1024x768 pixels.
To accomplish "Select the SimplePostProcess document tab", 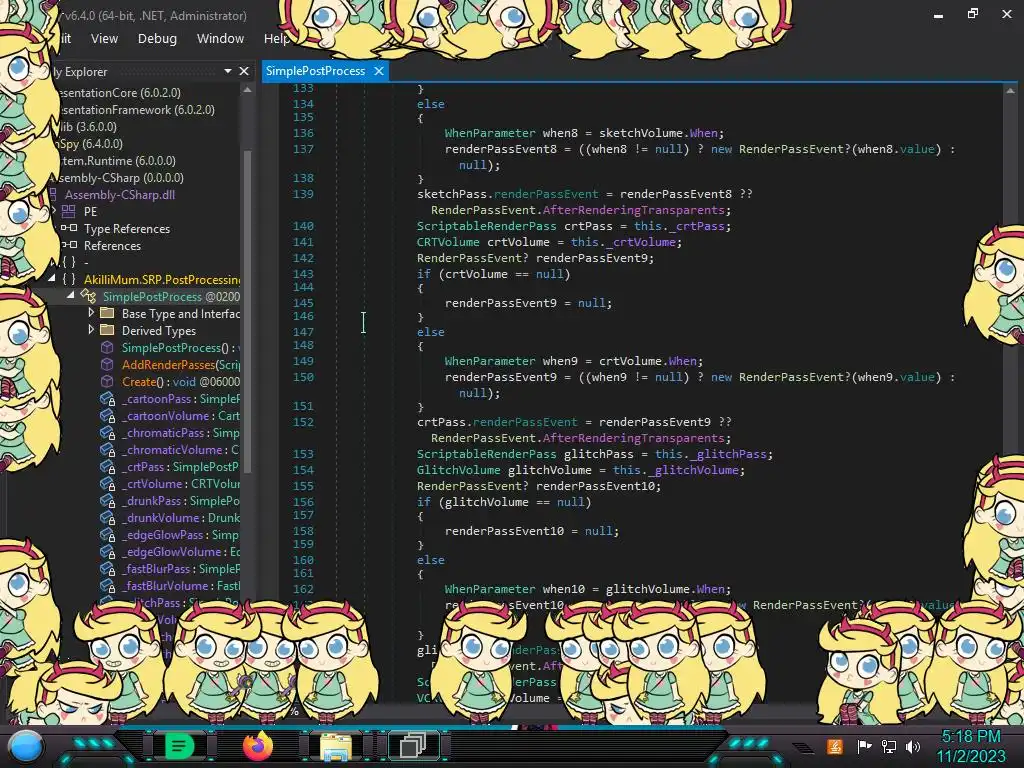I will tap(315, 71).
